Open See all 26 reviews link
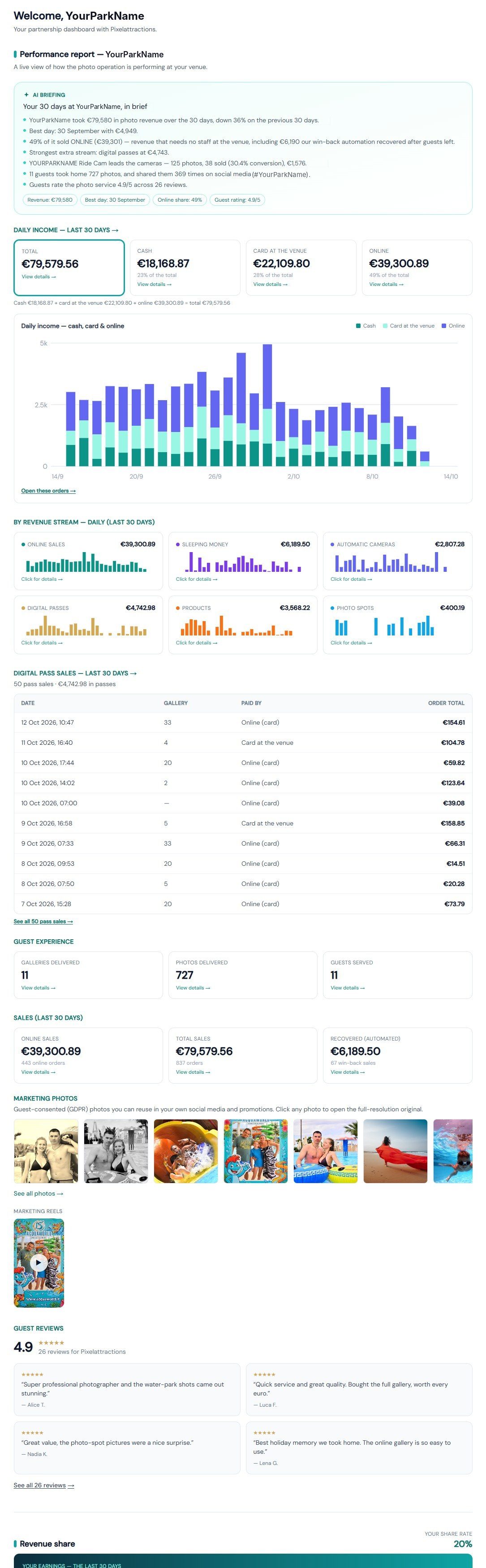This screenshot has height=1568, width=486. point(44,1485)
